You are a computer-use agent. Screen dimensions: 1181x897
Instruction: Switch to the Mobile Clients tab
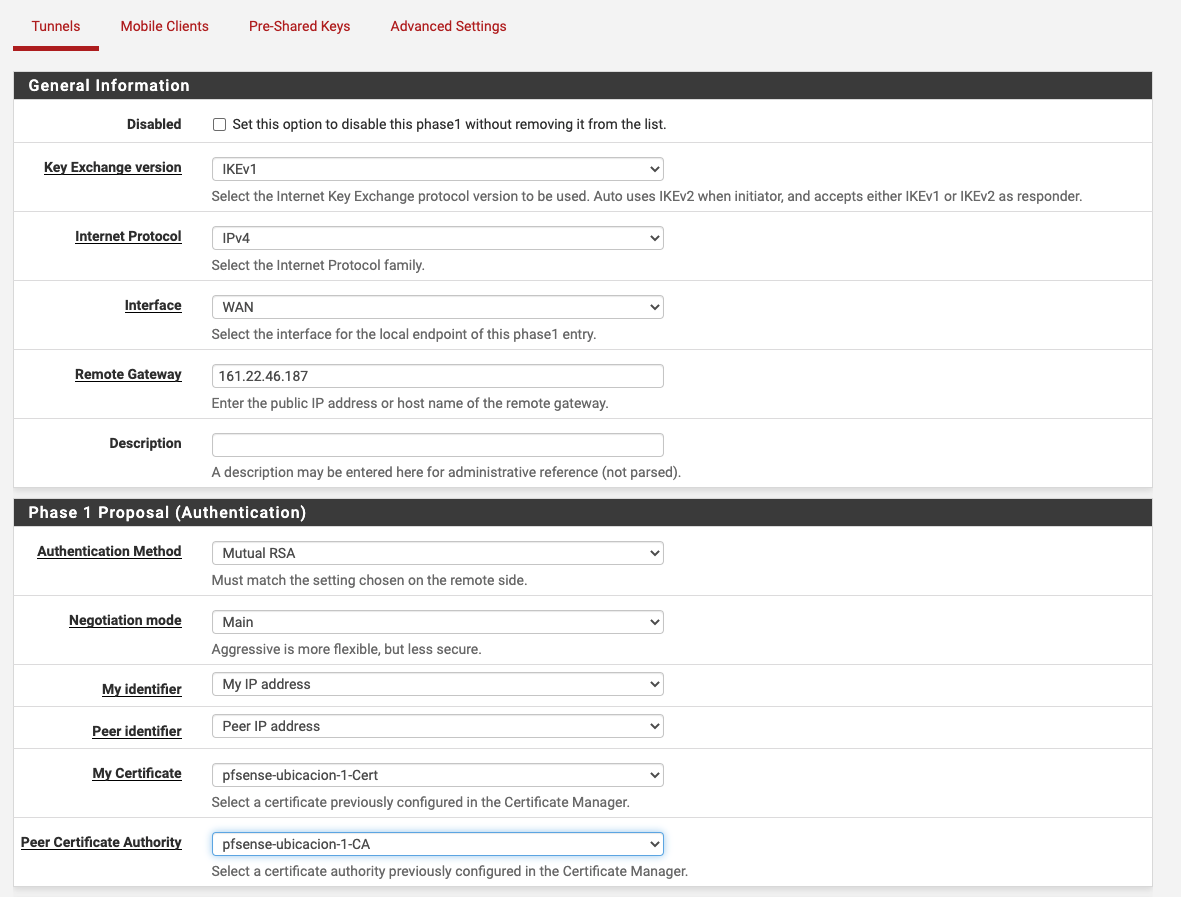coord(164,26)
